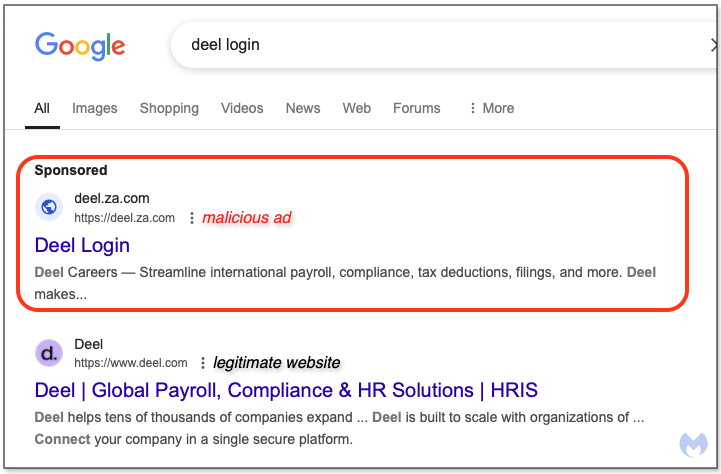Switch to the Images tab
Image resolution: width=721 pixels, height=474 pixels.
[x=94, y=108]
